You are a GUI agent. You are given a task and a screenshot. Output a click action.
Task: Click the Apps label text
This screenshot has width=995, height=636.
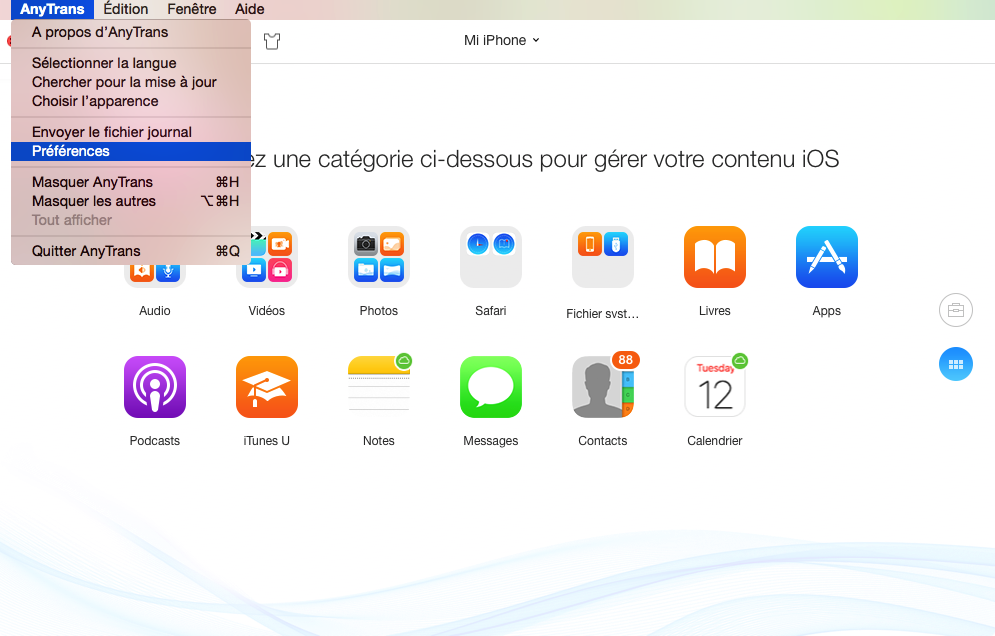coord(827,311)
